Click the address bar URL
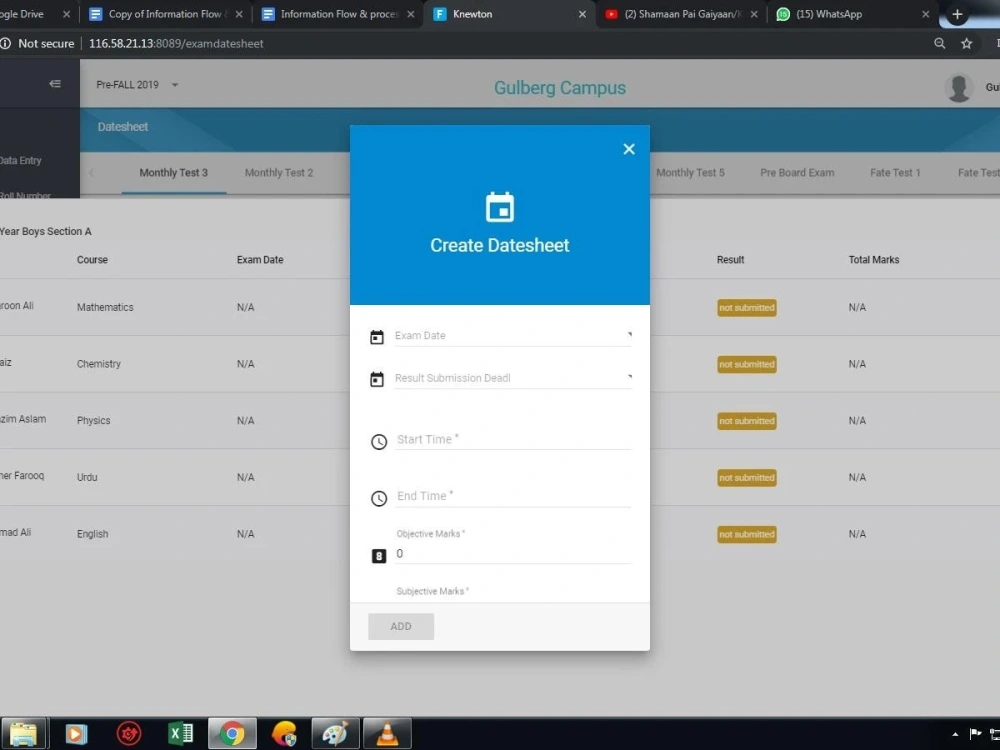Screen dimensions: 1000x750 (x=176, y=43)
